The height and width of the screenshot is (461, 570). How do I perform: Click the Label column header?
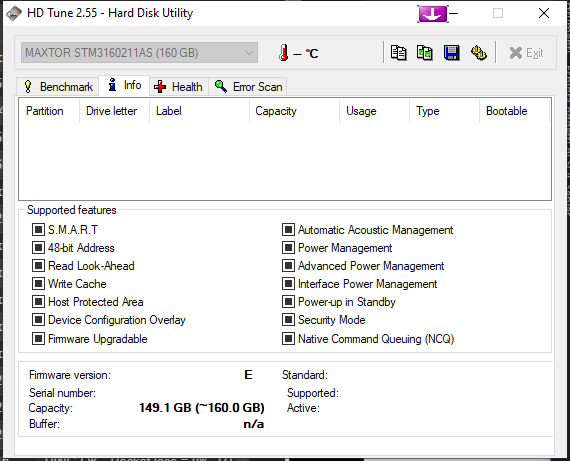(x=199, y=111)
